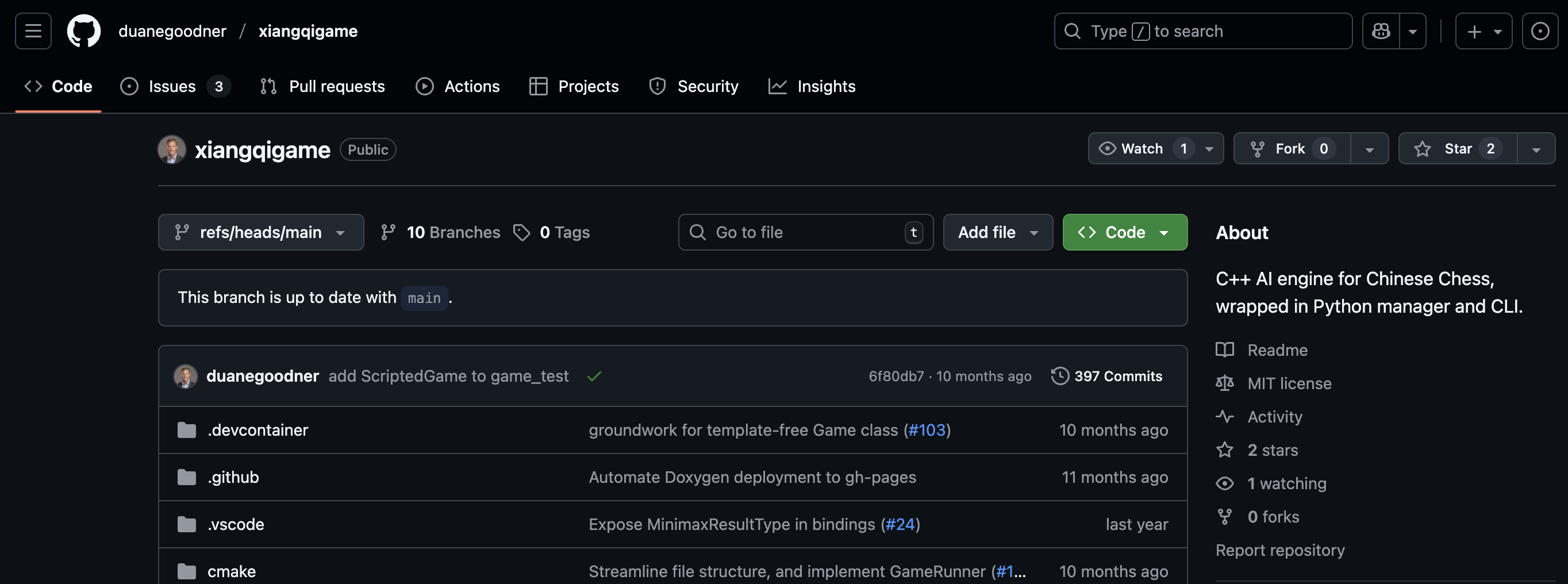Click the branches icon next to 10 Branches
1568x584 pixels.
click(389, 232)
